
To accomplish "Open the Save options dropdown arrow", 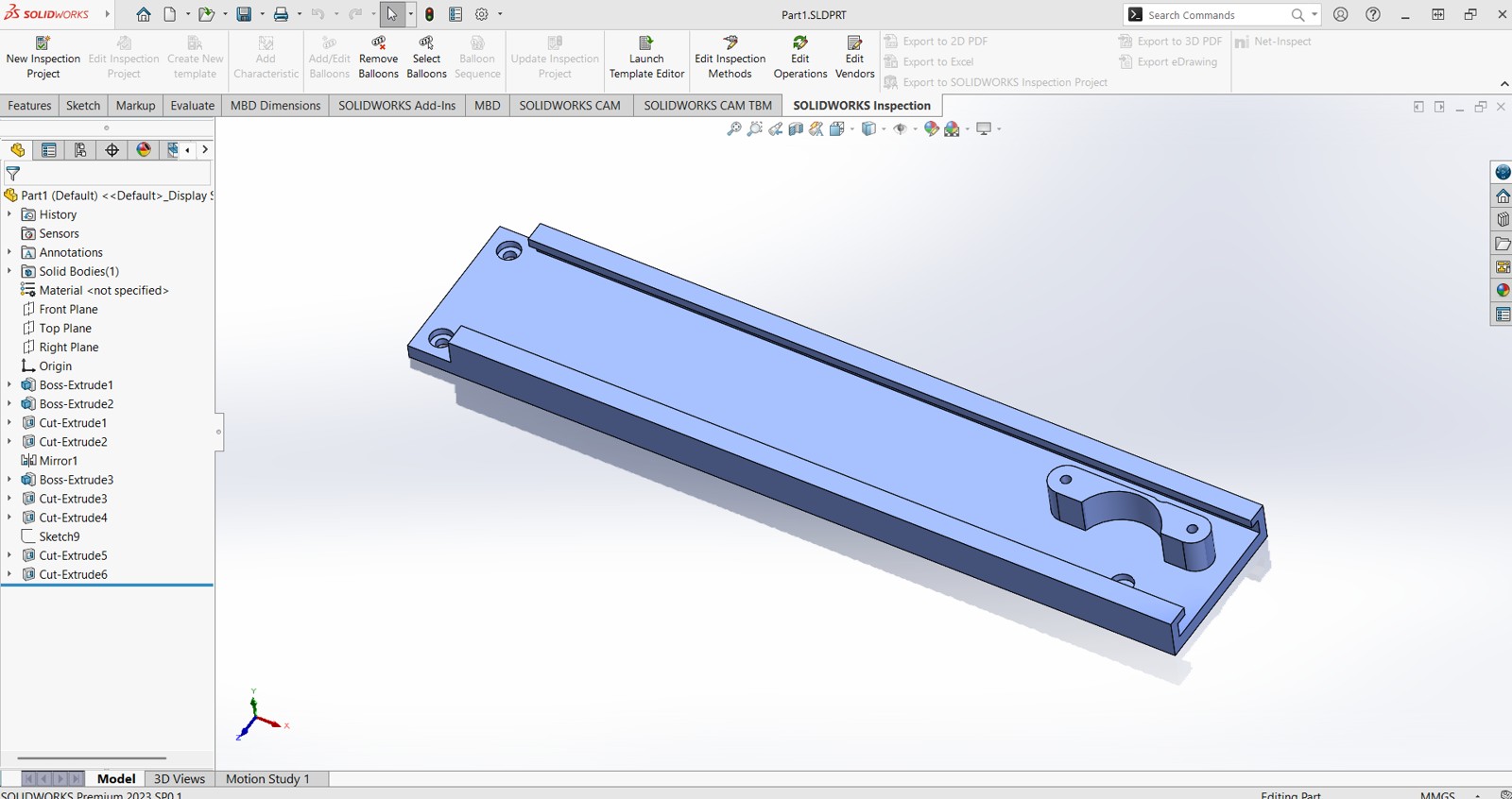I will pyautogui.click(x=262, y=14).
